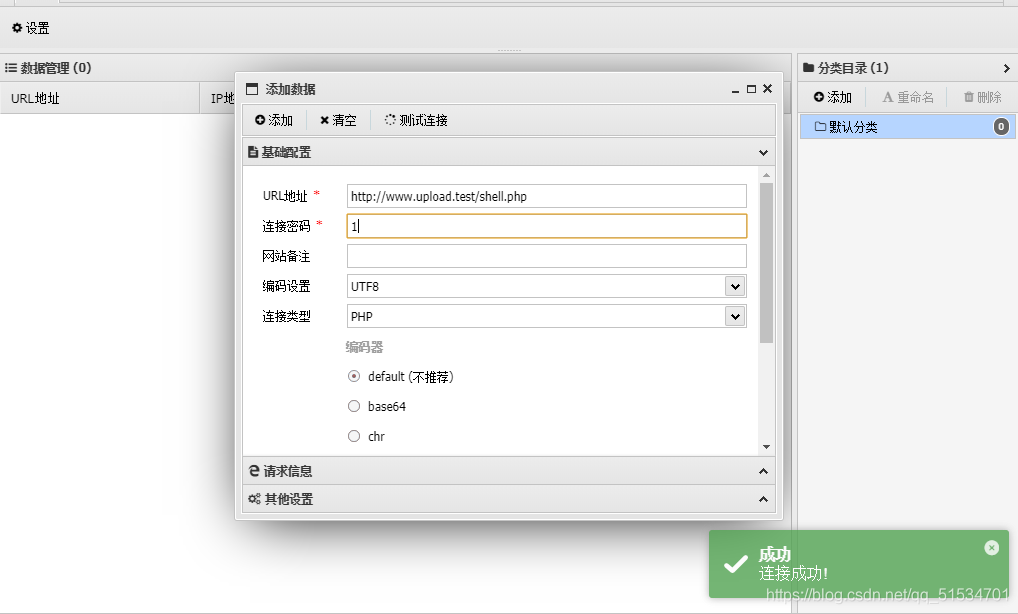Click the 0 count badge on 默认分类
This screenshot has height=614, width=1018.
[x=1001, y=127]
